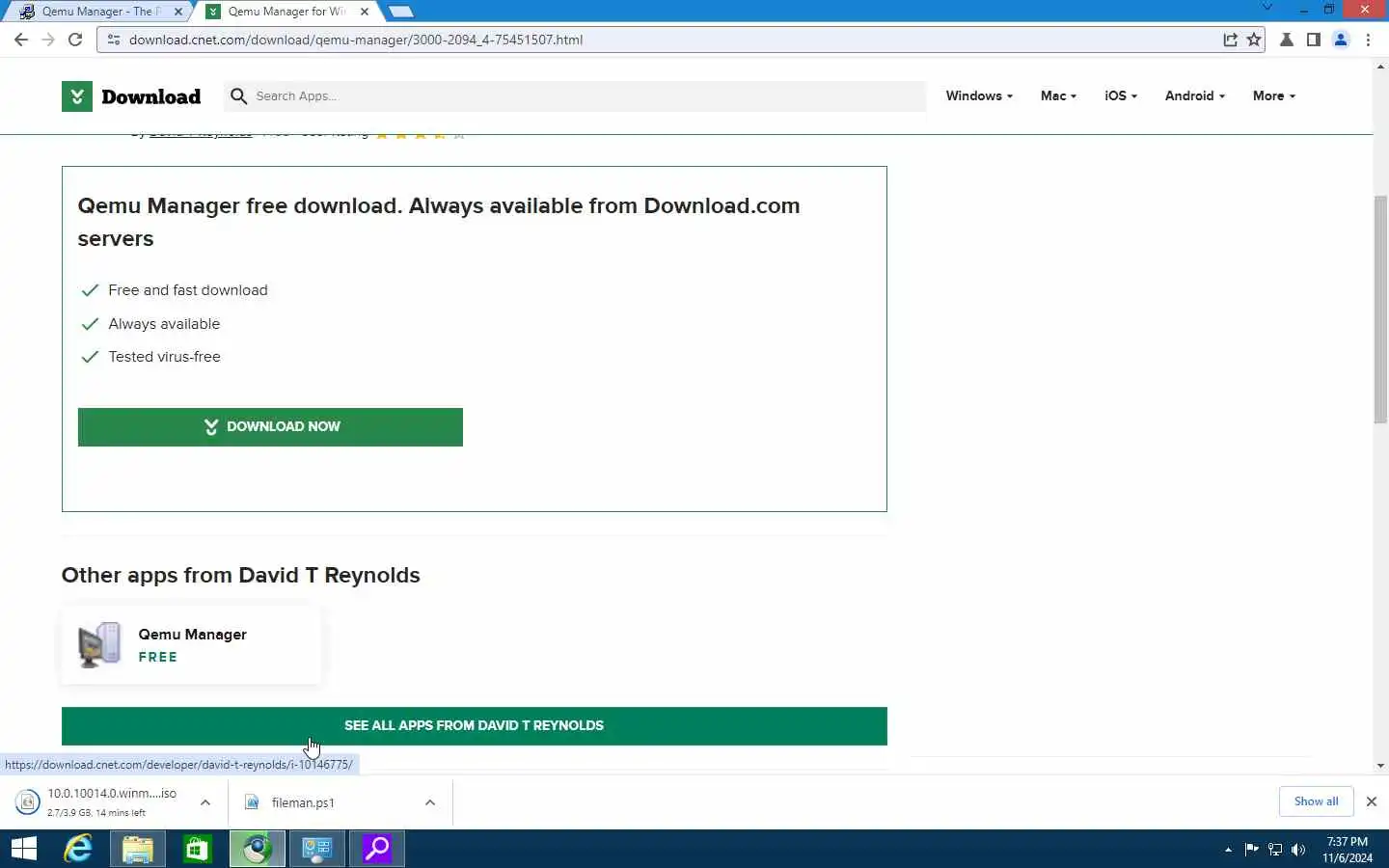Click the page vertical scrollbar thumb
The width and height of the screenshot is (1389, 868).
(x=1380, y=309)
